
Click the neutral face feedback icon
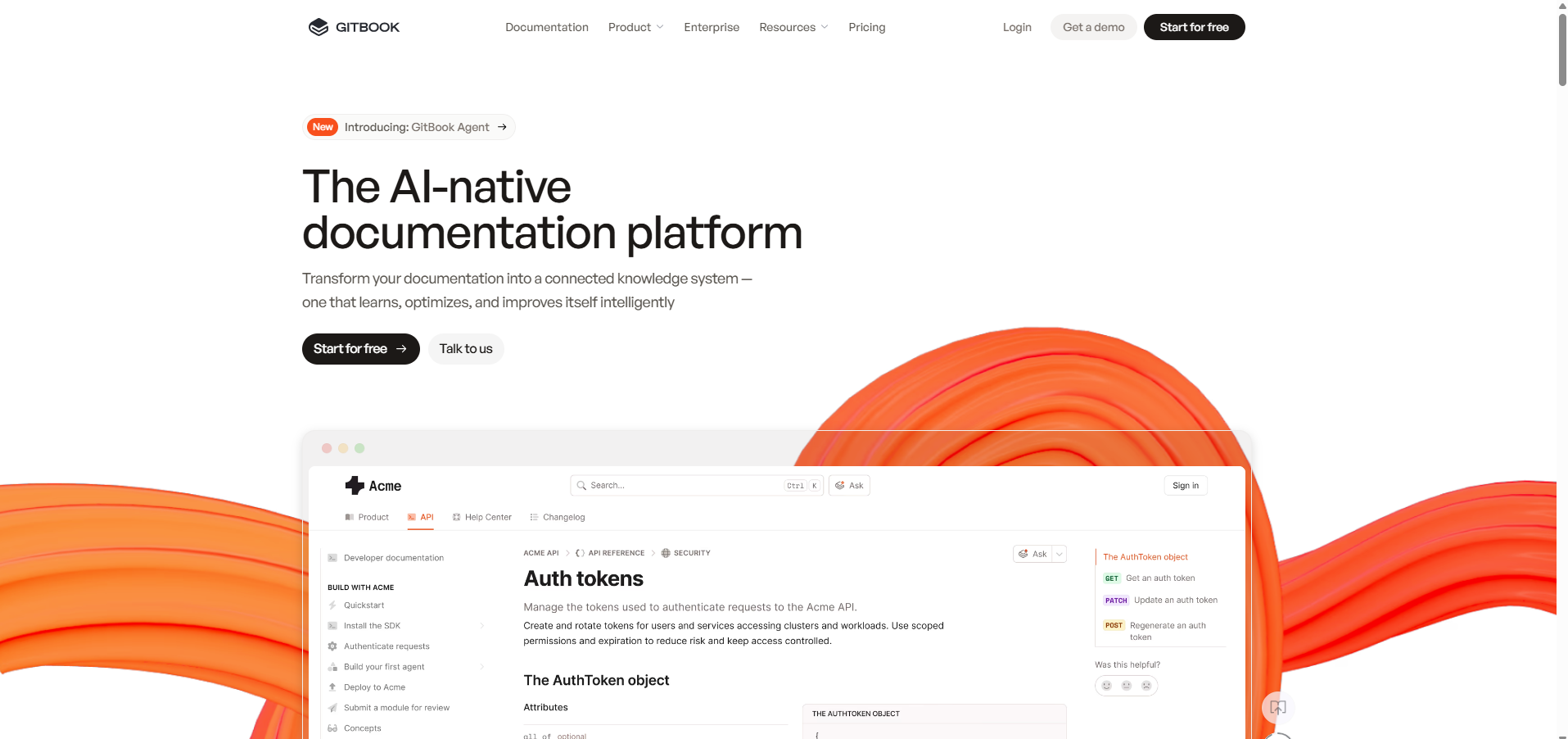1127,686
